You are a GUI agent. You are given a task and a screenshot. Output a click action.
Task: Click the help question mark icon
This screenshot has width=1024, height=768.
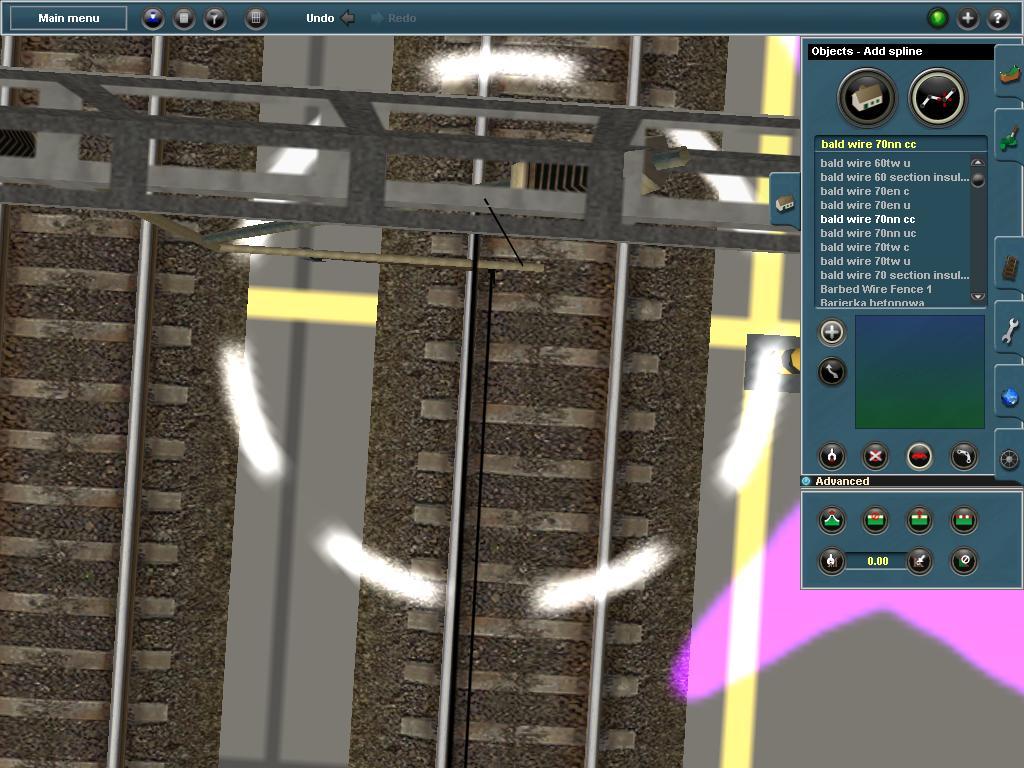coord(997,18)
